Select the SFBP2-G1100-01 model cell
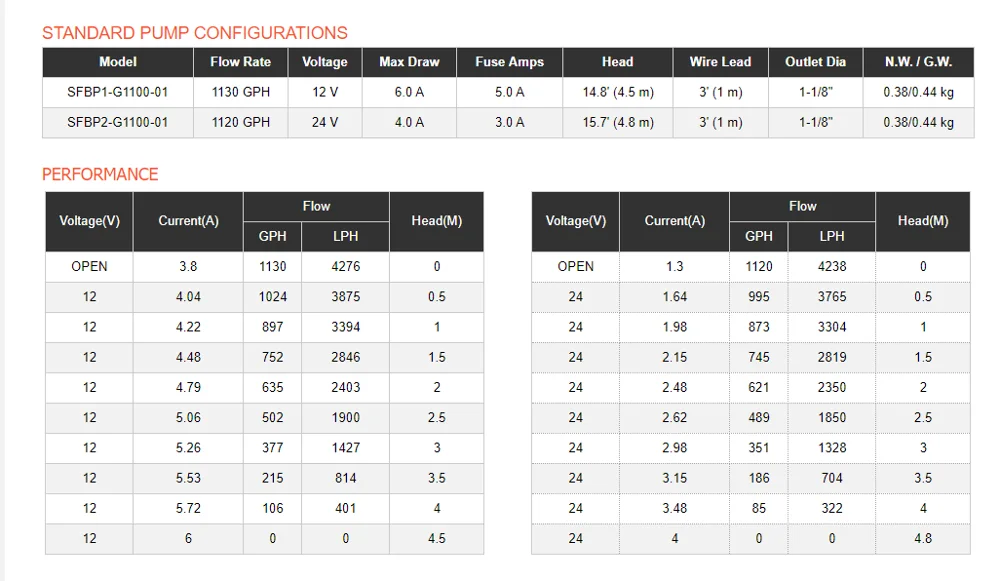The width and height of the screenshot is (1000, 581). tap(117, 122)
